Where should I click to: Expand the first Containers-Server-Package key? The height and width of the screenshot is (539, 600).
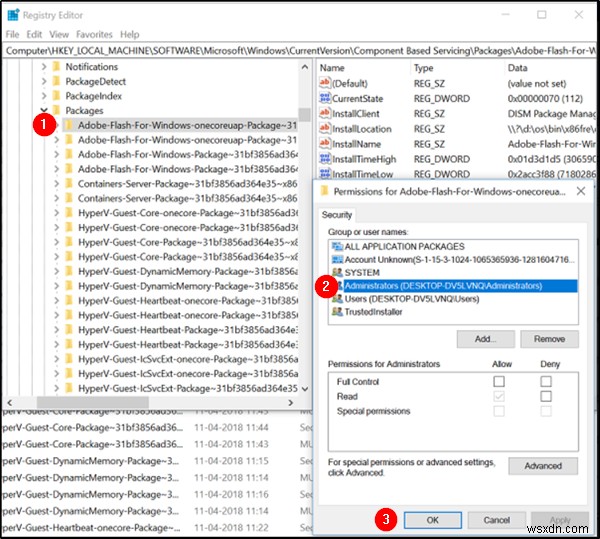(56, 184)
